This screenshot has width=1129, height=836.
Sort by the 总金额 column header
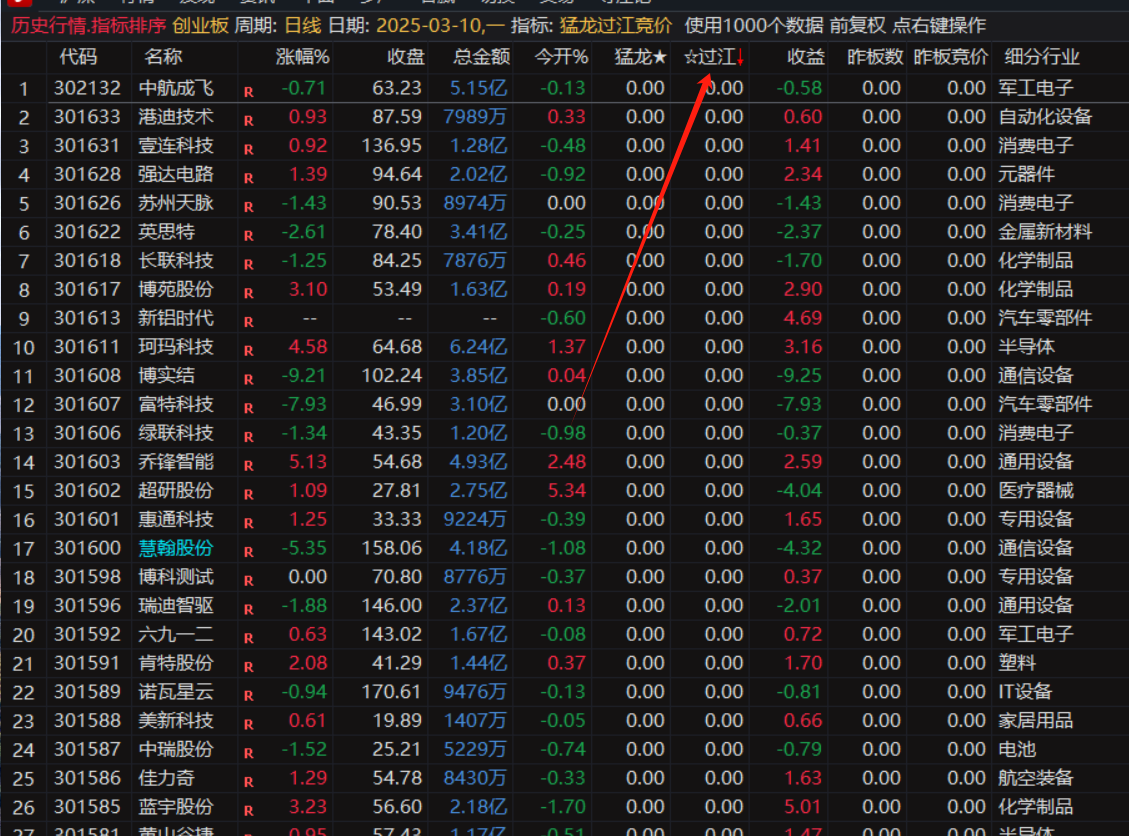(481, 58)
